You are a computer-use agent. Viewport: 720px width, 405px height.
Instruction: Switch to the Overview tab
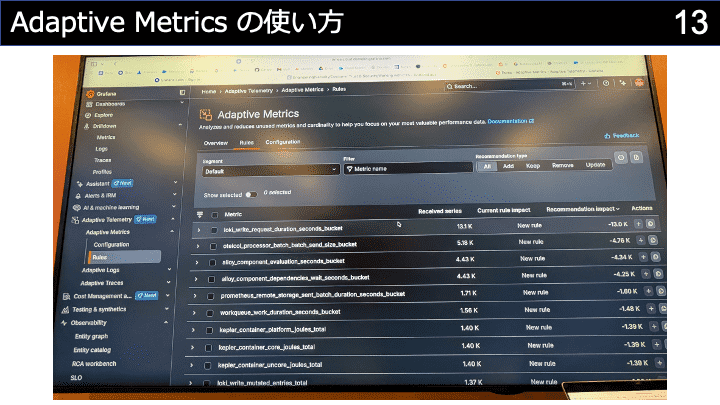click(216, 143)
